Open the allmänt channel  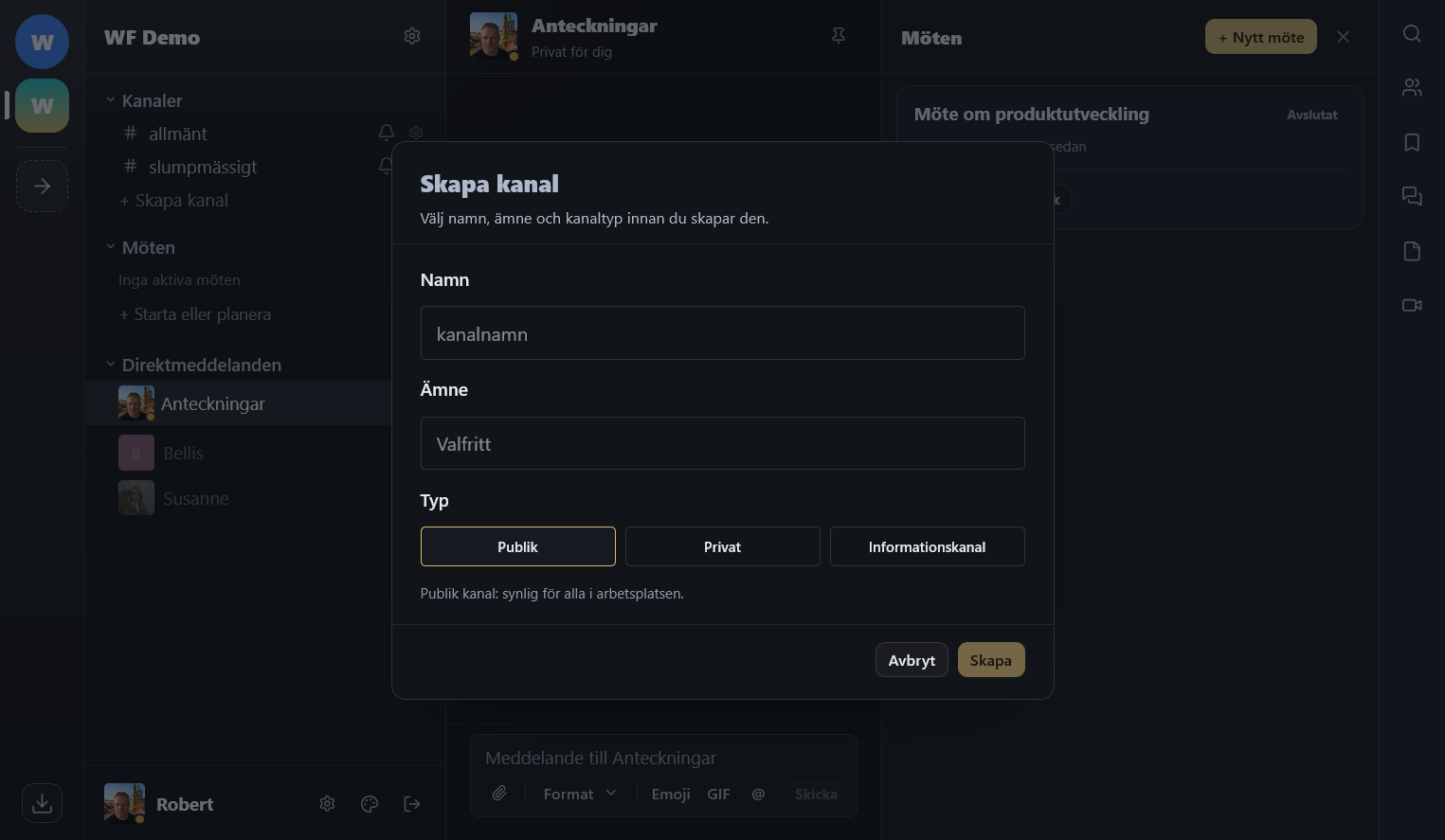(178, 134)
